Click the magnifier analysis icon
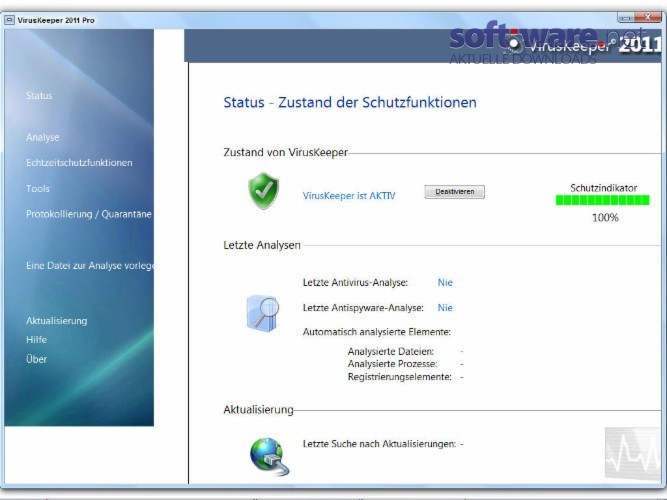The height and width of the screenshot is (500, 667). [x=263, y=313]
